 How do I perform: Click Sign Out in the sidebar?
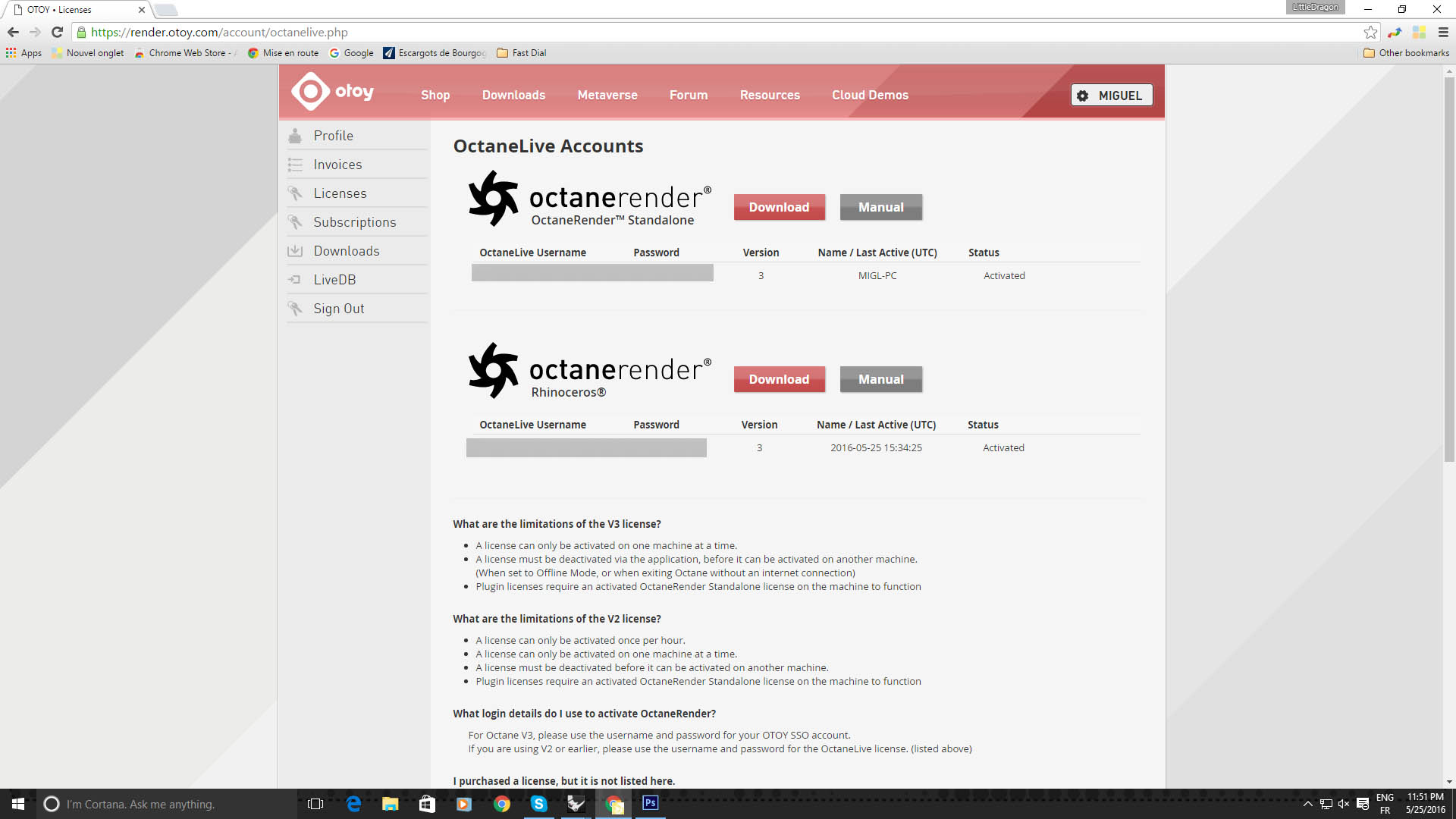point(338,309)
